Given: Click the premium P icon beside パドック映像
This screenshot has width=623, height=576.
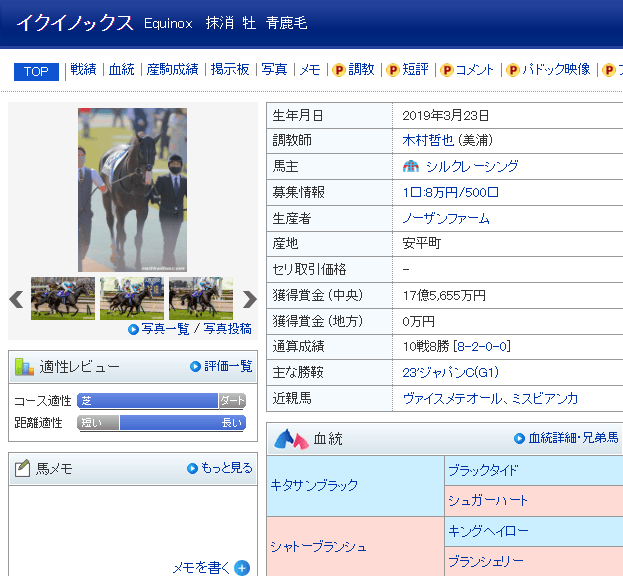Looking at the screenshot, I should pyautogui.click(x=513, y=70).
